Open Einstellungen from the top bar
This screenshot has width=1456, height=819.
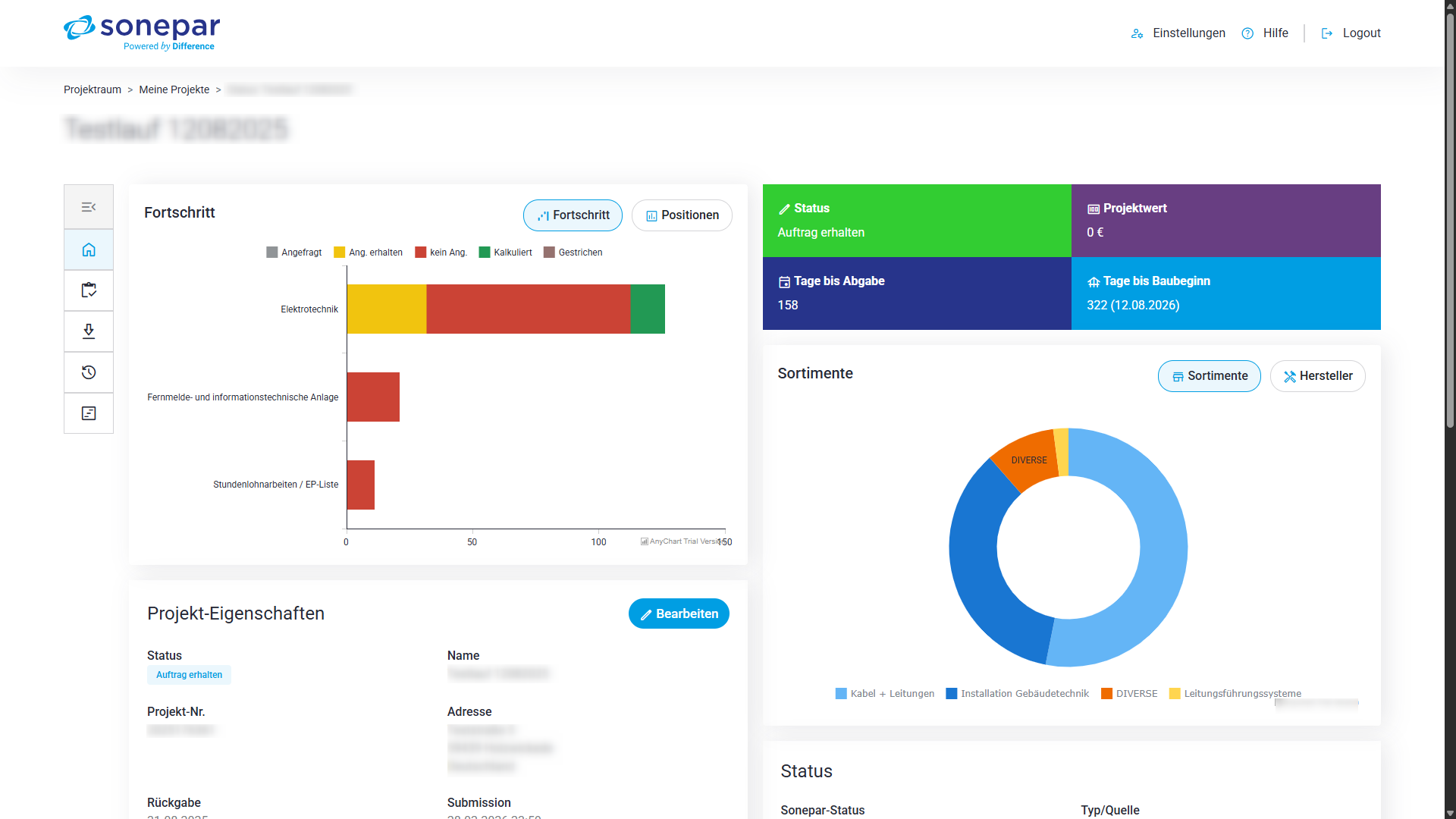click(1178, 33)
